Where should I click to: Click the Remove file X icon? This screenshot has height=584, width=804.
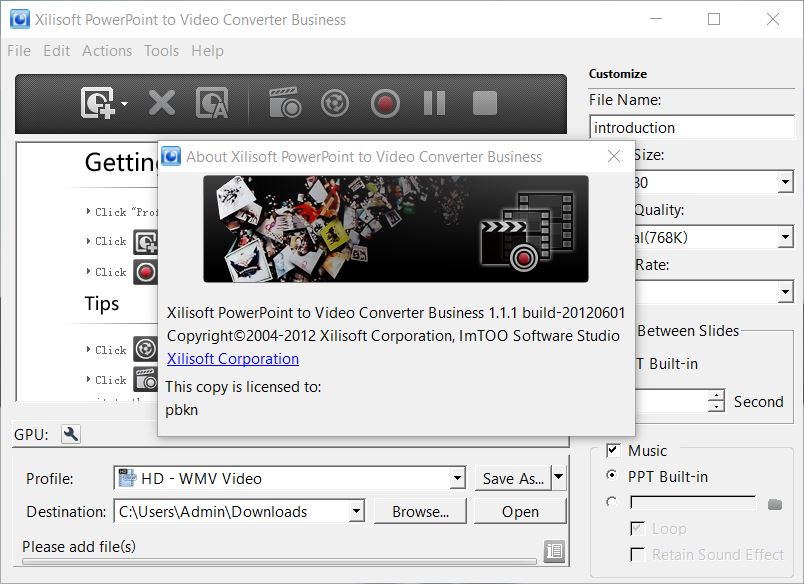coord(161,103)
